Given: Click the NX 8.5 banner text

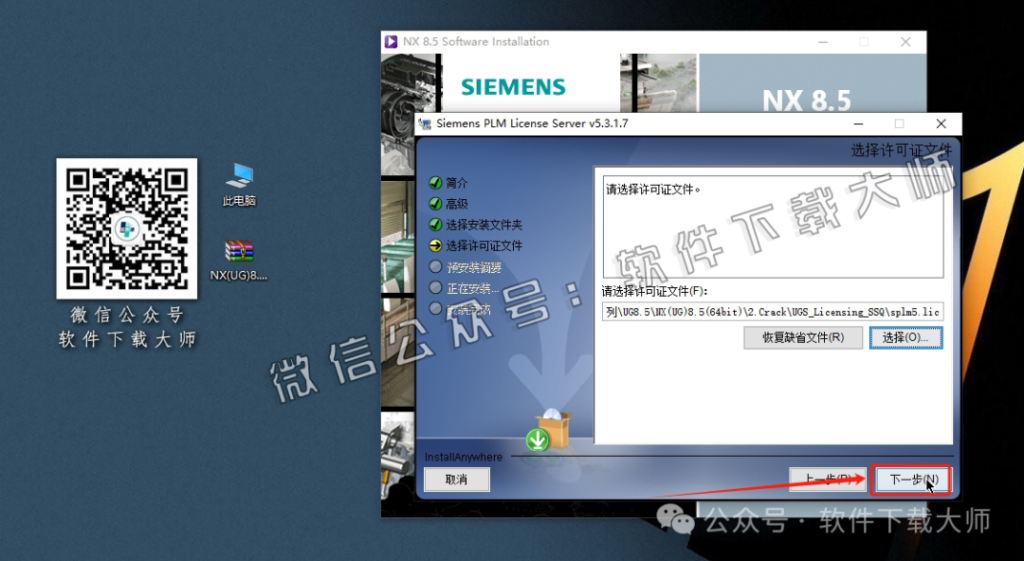Looking at the screenshot, I should click(x=807, y=101).
